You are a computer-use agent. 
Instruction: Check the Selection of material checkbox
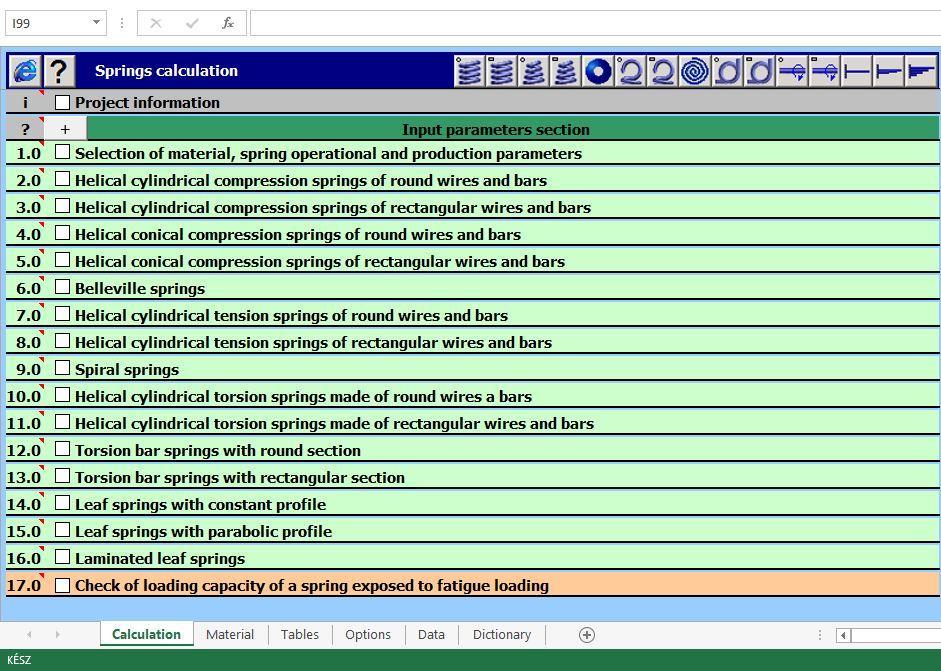point(62,152)
